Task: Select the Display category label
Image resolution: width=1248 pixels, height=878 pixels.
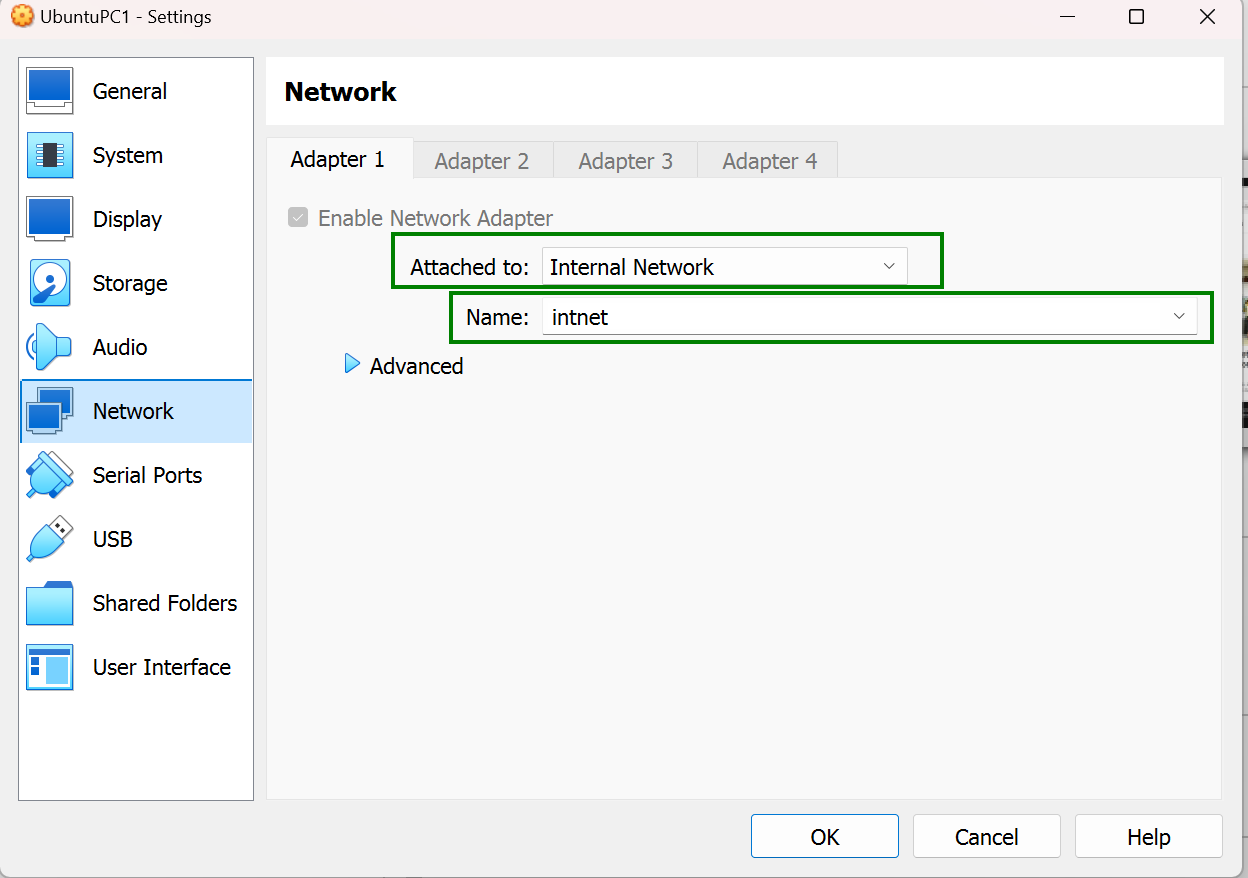Action: click(x=127, y=219)
